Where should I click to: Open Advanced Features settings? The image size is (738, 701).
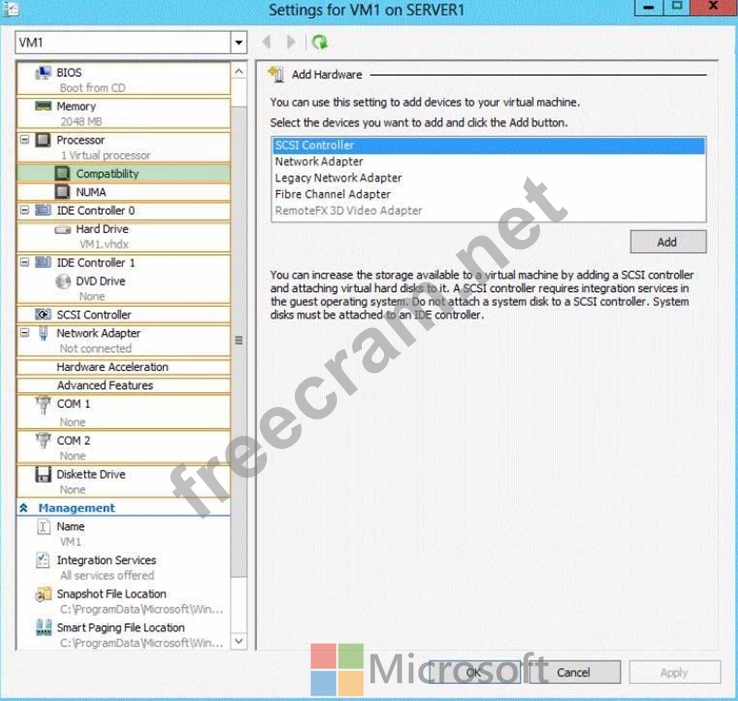coord(124,385)
